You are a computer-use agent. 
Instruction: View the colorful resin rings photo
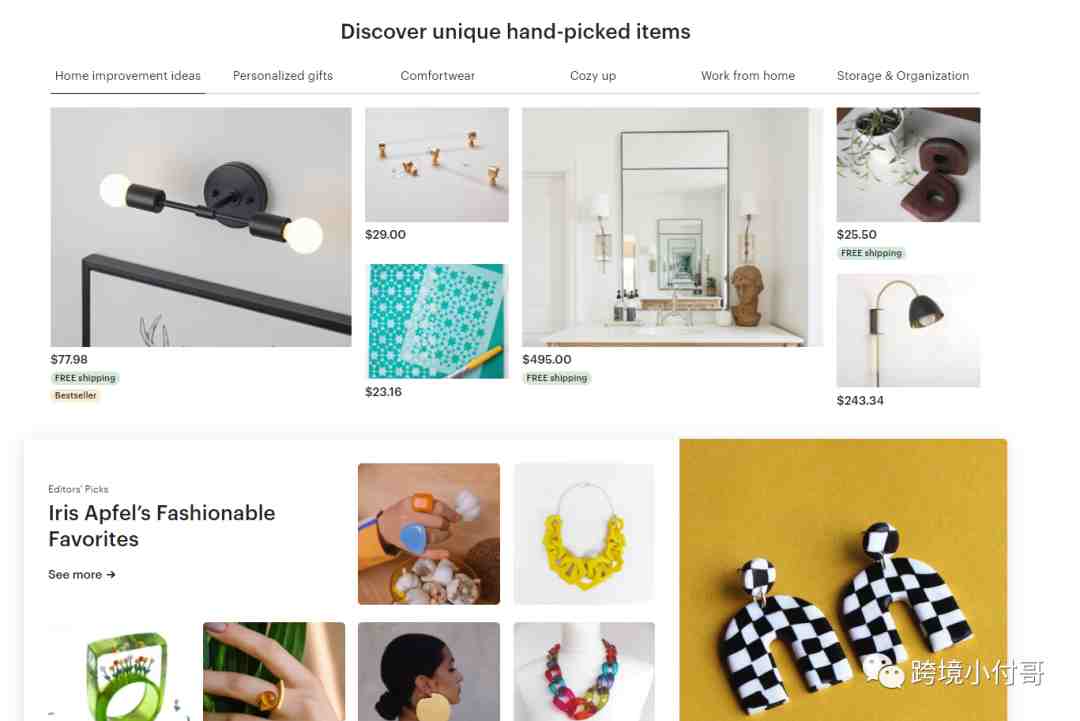pos(428,534)
